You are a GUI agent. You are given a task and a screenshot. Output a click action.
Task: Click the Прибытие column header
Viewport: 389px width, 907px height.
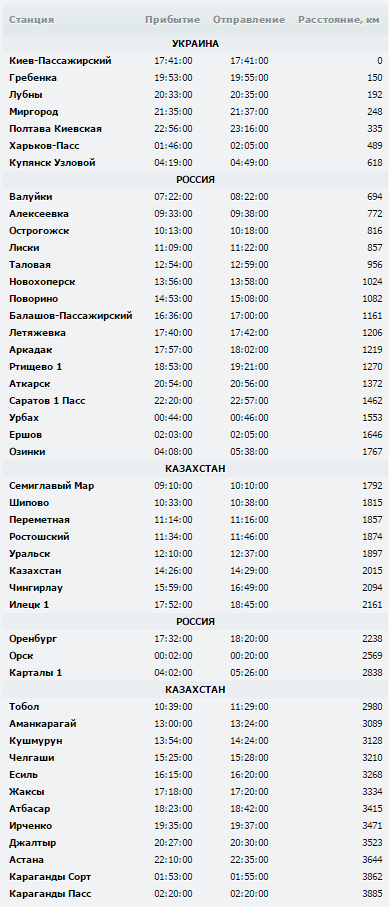(x=173, y=20)
